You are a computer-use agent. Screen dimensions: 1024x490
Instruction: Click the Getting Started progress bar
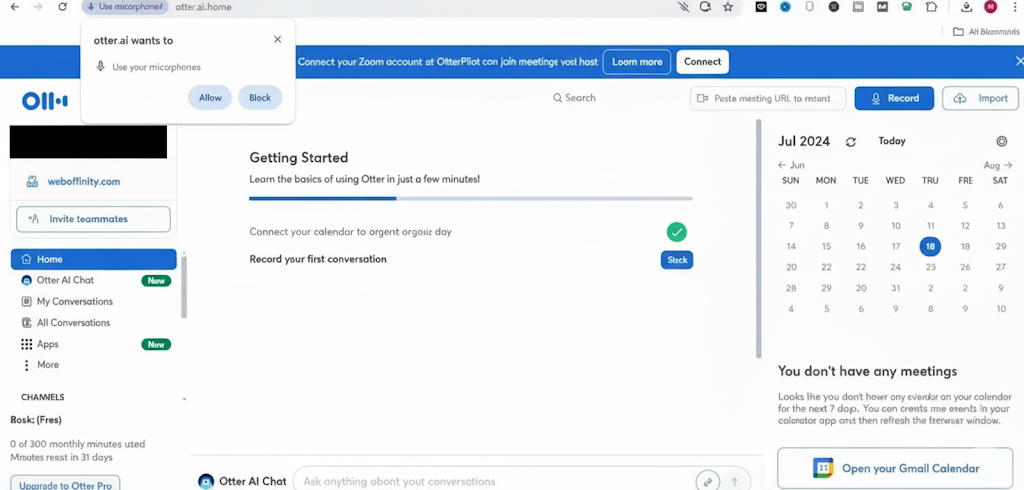(470, 199)
